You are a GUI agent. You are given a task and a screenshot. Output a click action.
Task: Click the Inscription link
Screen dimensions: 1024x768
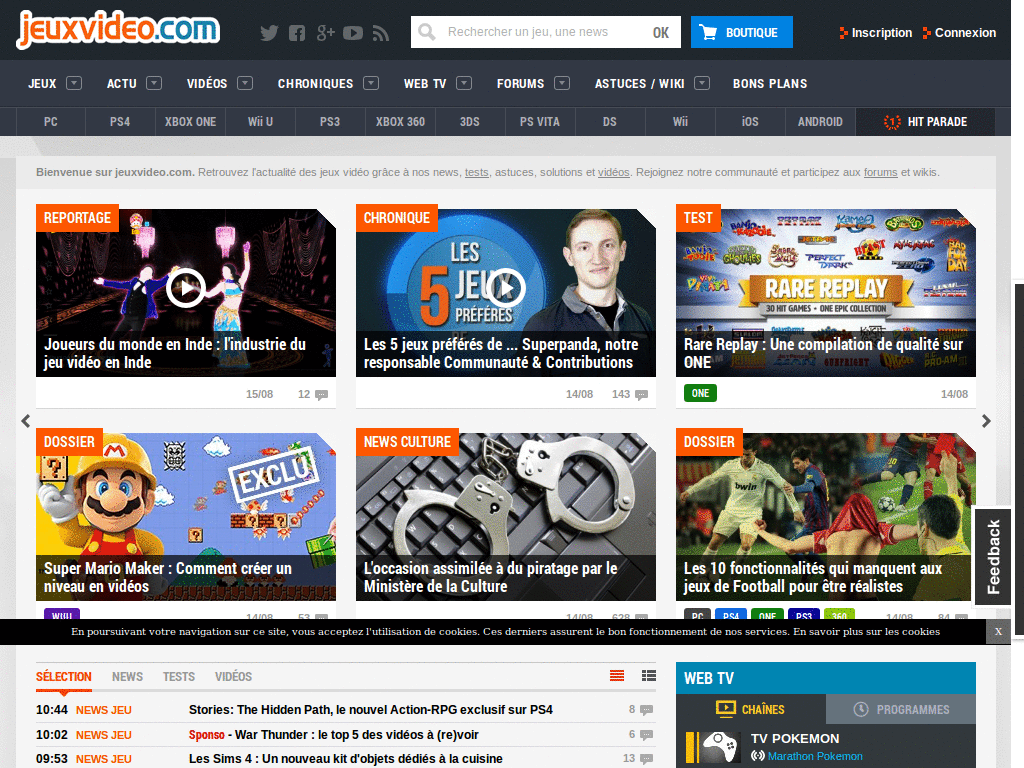882,33
